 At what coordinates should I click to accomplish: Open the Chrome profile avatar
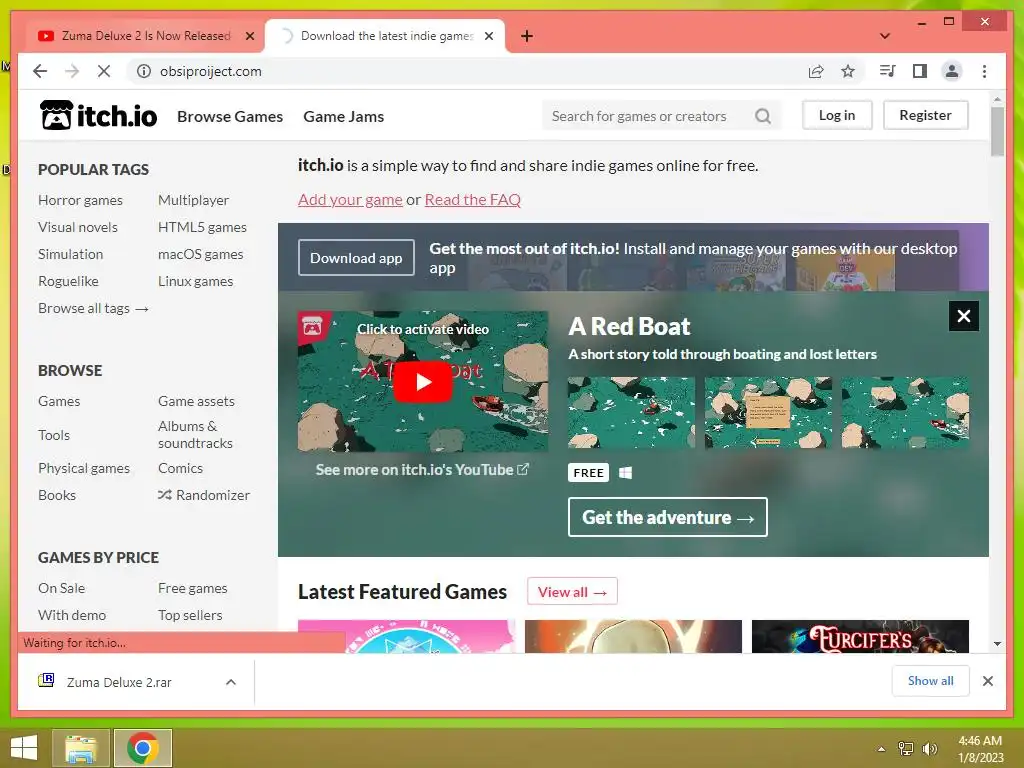tap(952, 71)
